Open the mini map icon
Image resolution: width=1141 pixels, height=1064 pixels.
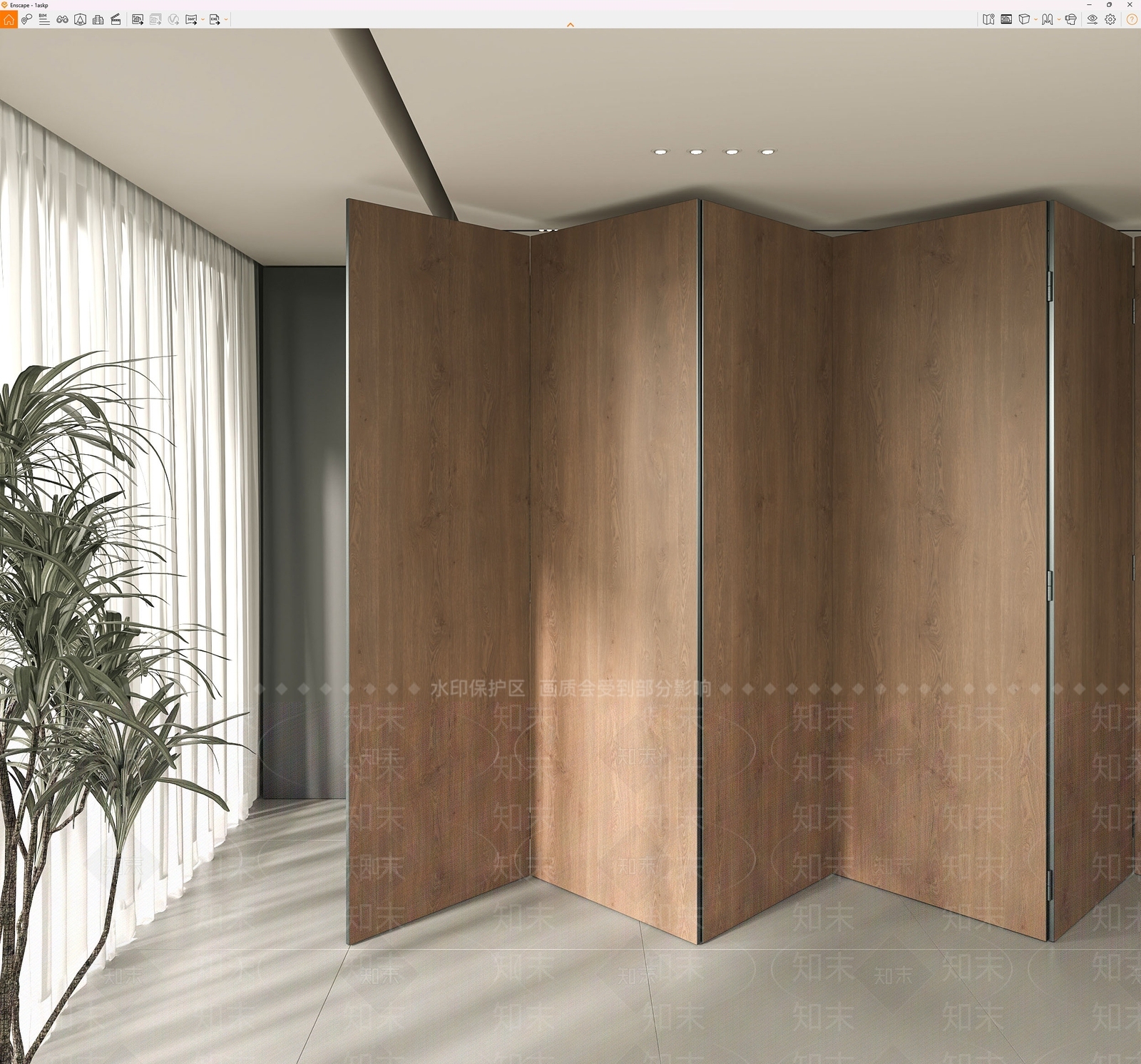(988, 19)
